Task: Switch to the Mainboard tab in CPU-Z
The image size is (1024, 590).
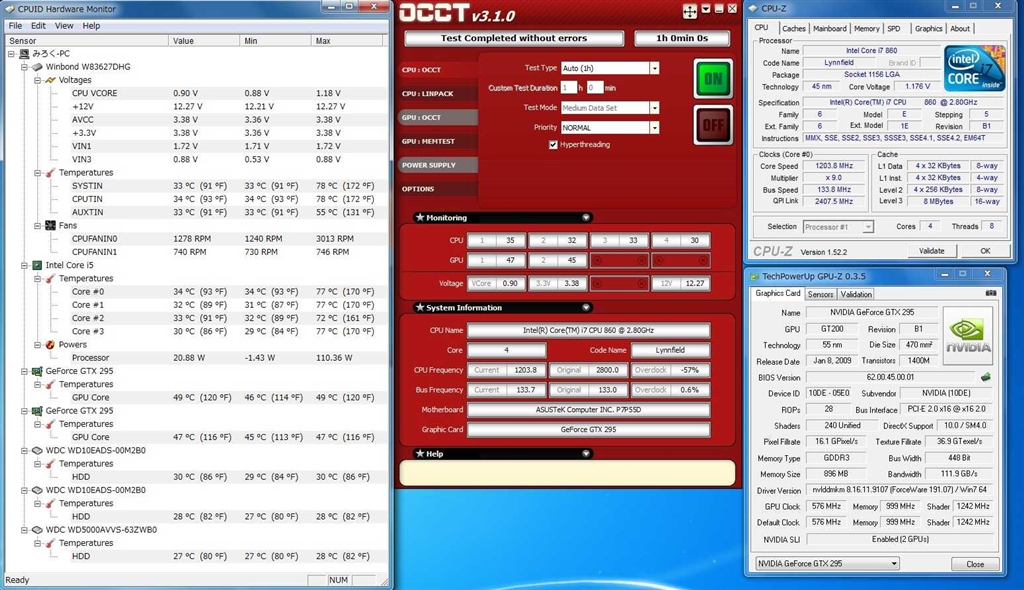Action: (x=829, y=28)
